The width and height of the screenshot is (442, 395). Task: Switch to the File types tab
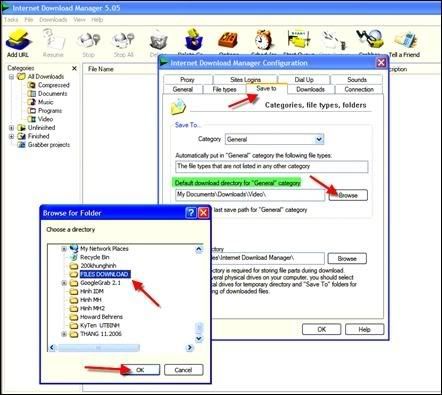[x=224, y=89]
